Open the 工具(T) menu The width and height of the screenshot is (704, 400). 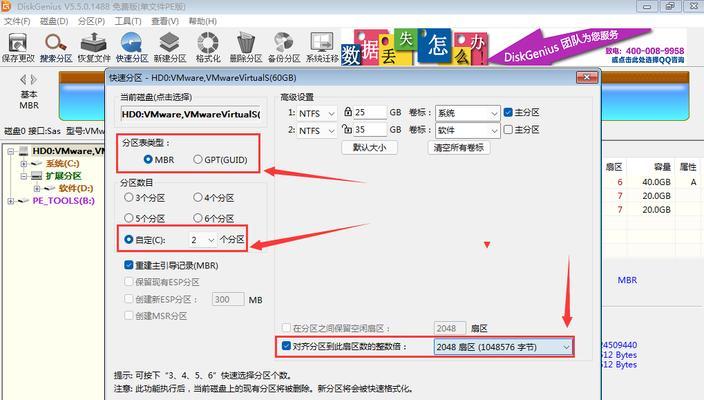128,21
